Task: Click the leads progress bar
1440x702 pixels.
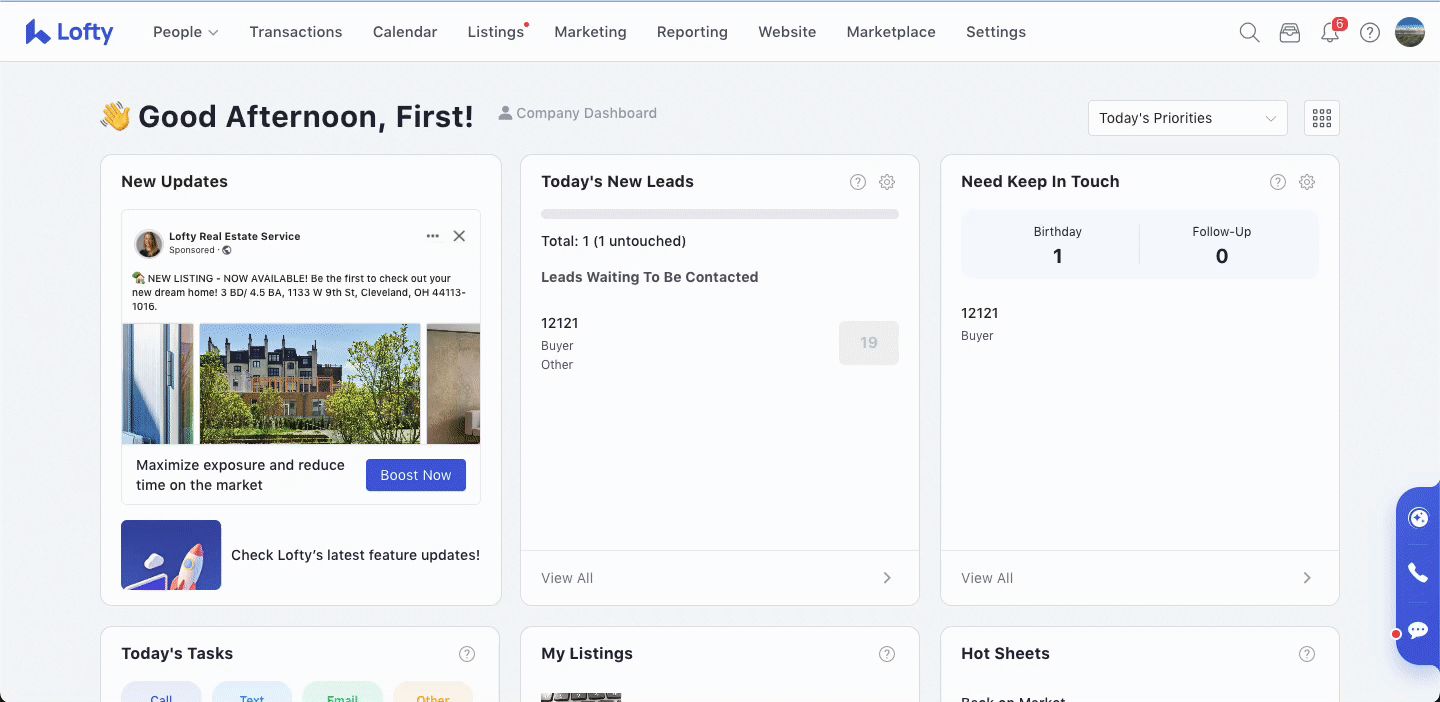Action: [x=720, y=214]
